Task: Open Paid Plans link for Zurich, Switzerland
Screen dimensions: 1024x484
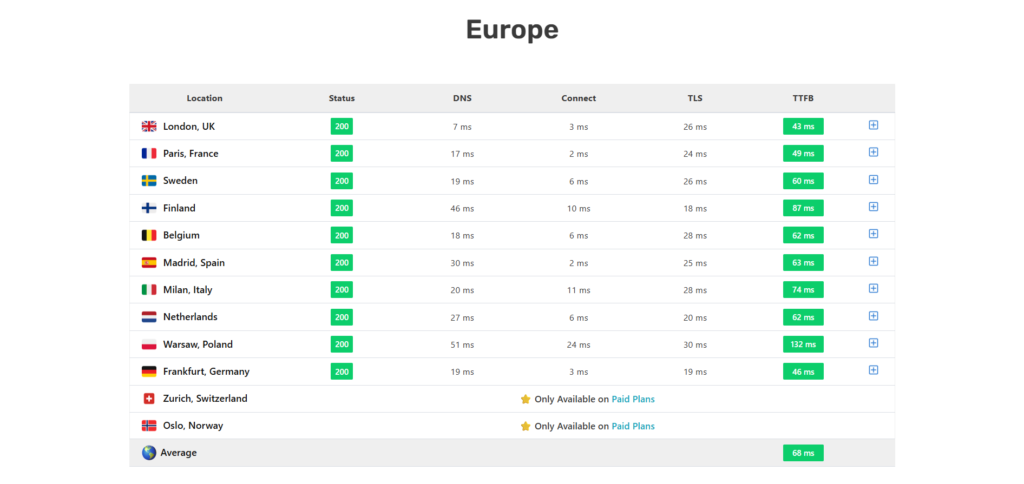Action: pyautogui.click(x=633, y=399)
